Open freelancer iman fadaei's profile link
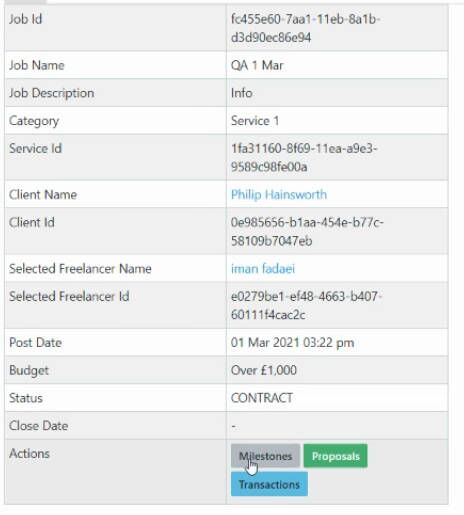The image size is (464, 515). [263, 268]
